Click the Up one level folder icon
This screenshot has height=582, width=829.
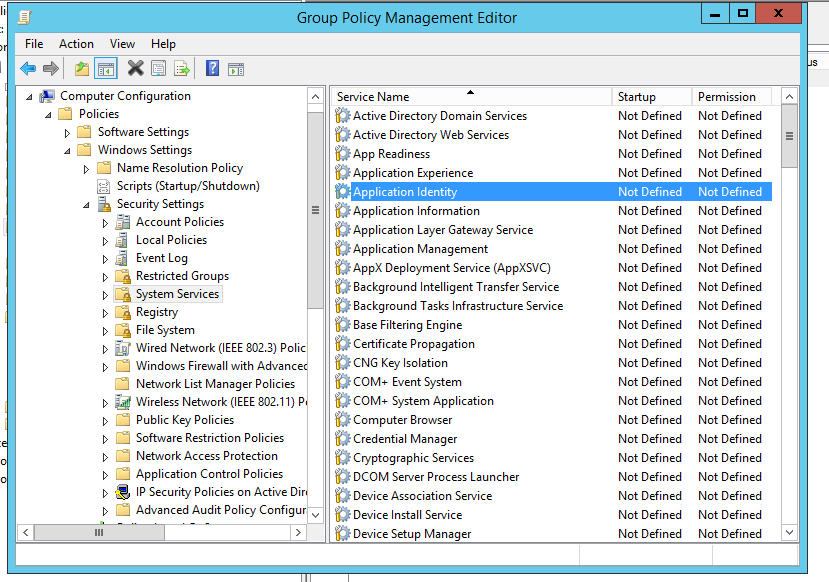click(x=82, y=68)
